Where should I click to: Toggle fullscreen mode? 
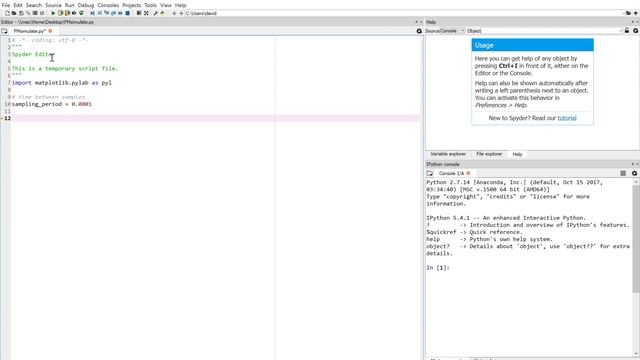(146, 13)
